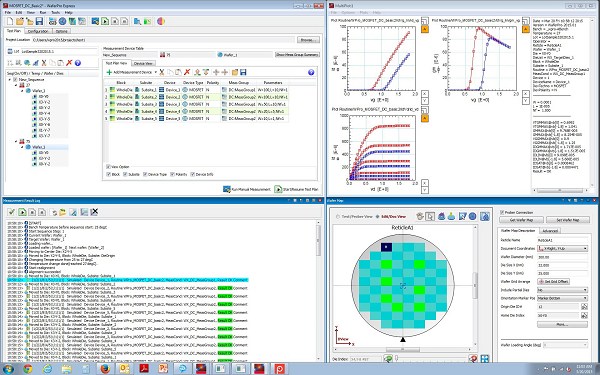Open the Tools menu in WaferPro
This screenshot has width=600, height=375.
tap(56, 13)
